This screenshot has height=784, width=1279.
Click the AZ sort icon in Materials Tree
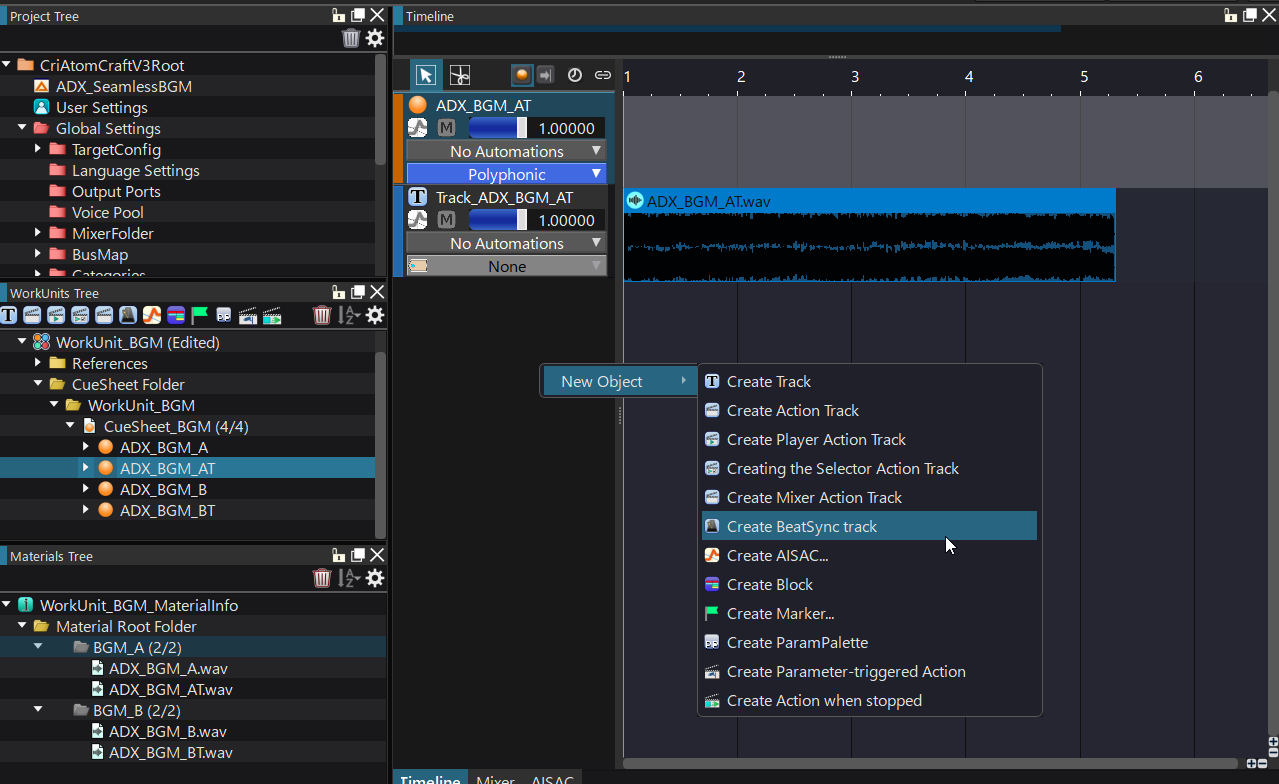[x=349, y=578]
